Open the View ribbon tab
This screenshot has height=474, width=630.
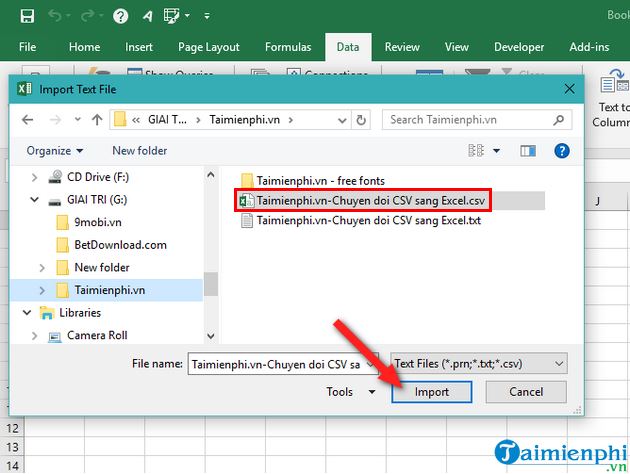click(456, 47)
